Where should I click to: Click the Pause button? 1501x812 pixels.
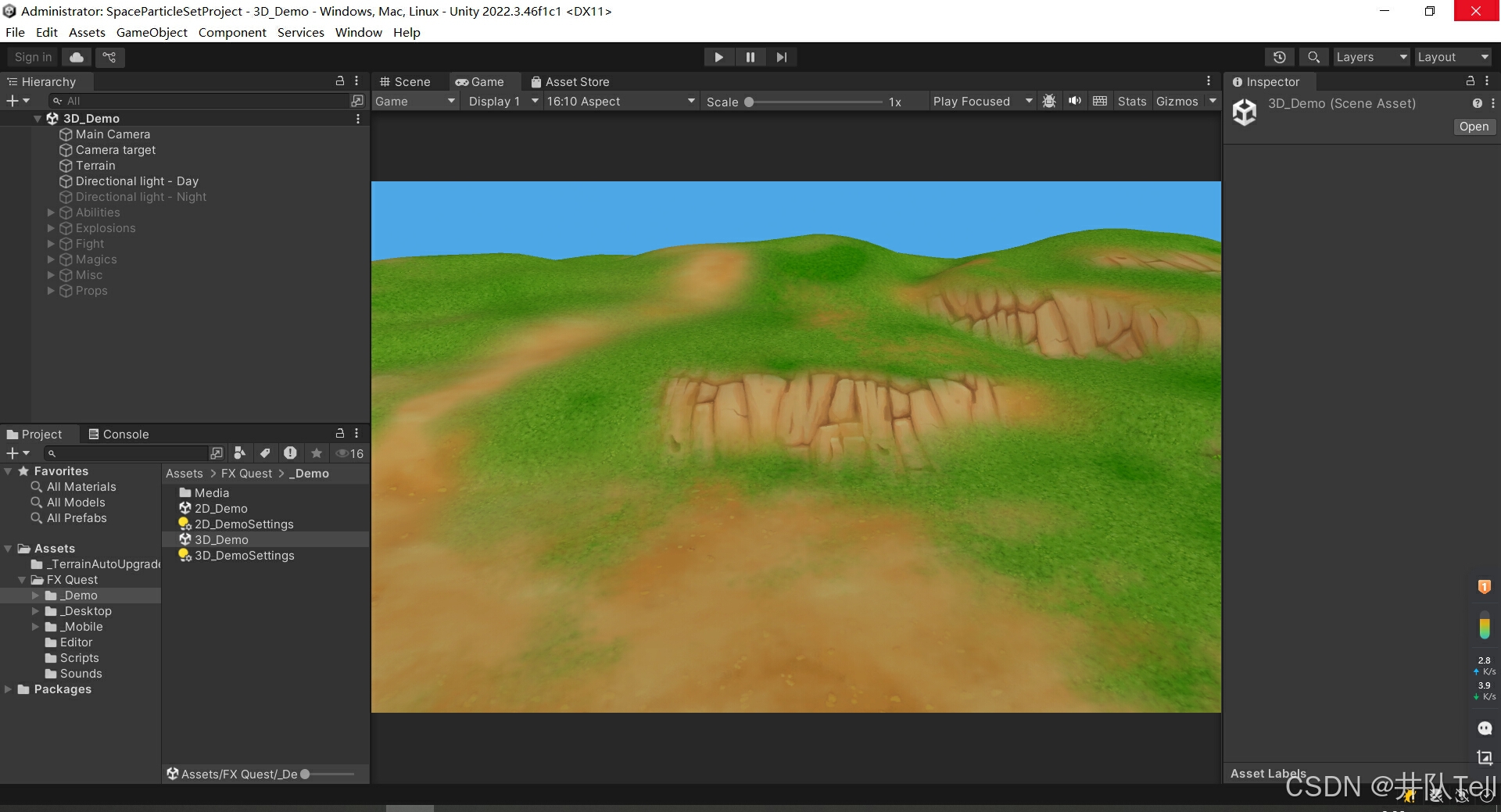[750, 57]
